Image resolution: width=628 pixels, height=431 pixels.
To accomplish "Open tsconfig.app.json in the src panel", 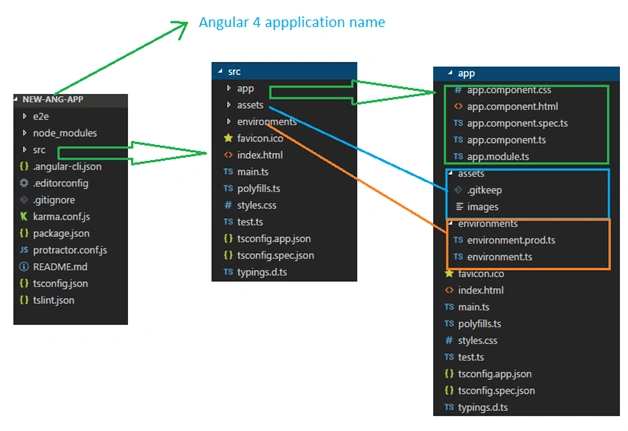I will (x=274, y=239).
